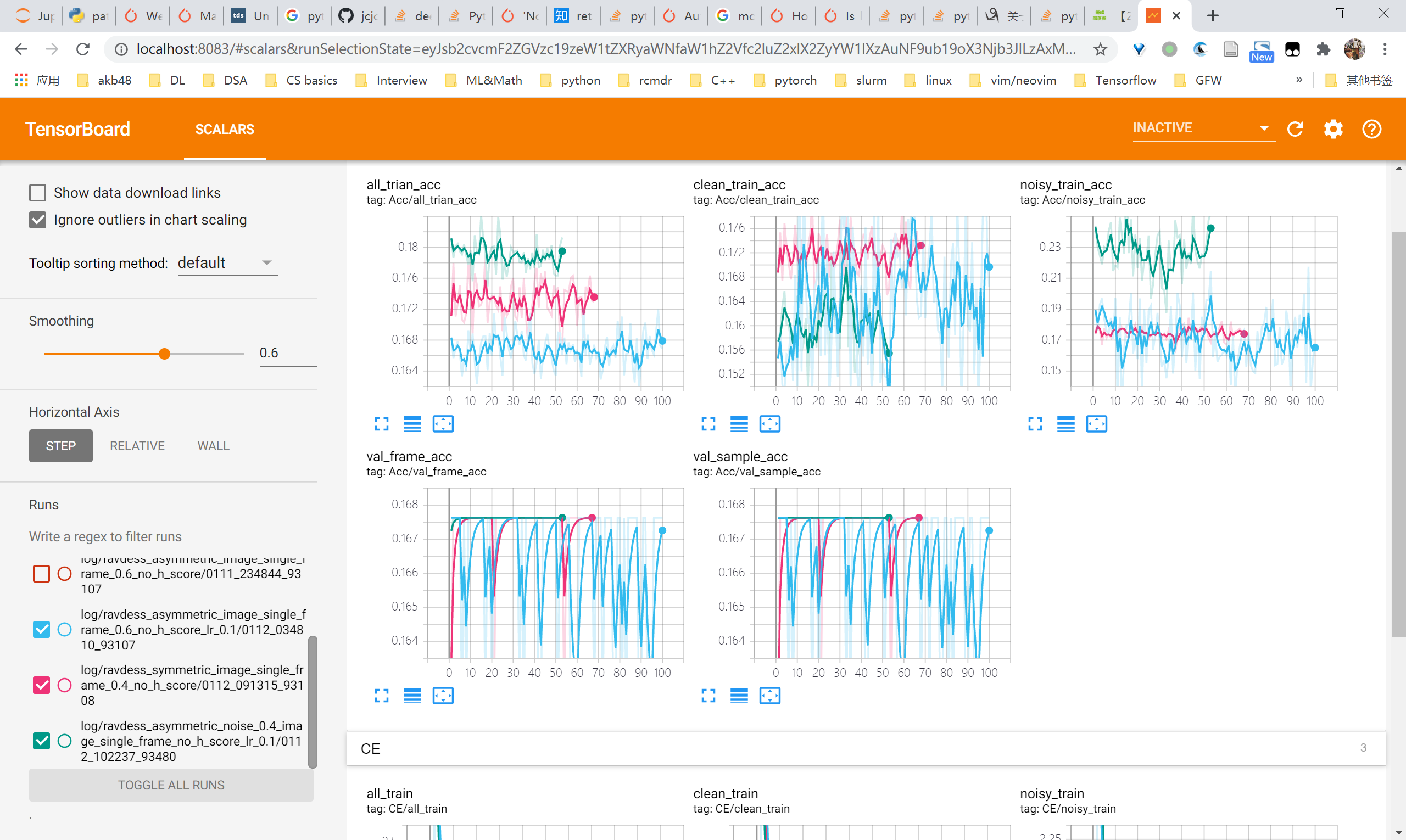Screen dimensions: 1406x840
Task: Expand val_frame_acc chart to full size
Action: [382, 696]
